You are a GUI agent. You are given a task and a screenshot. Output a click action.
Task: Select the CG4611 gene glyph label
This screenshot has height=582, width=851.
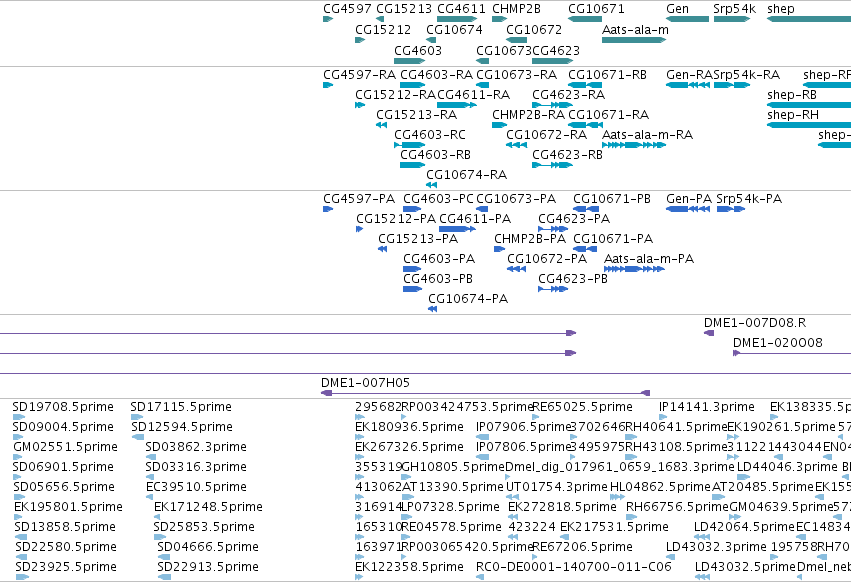(461, 9)
